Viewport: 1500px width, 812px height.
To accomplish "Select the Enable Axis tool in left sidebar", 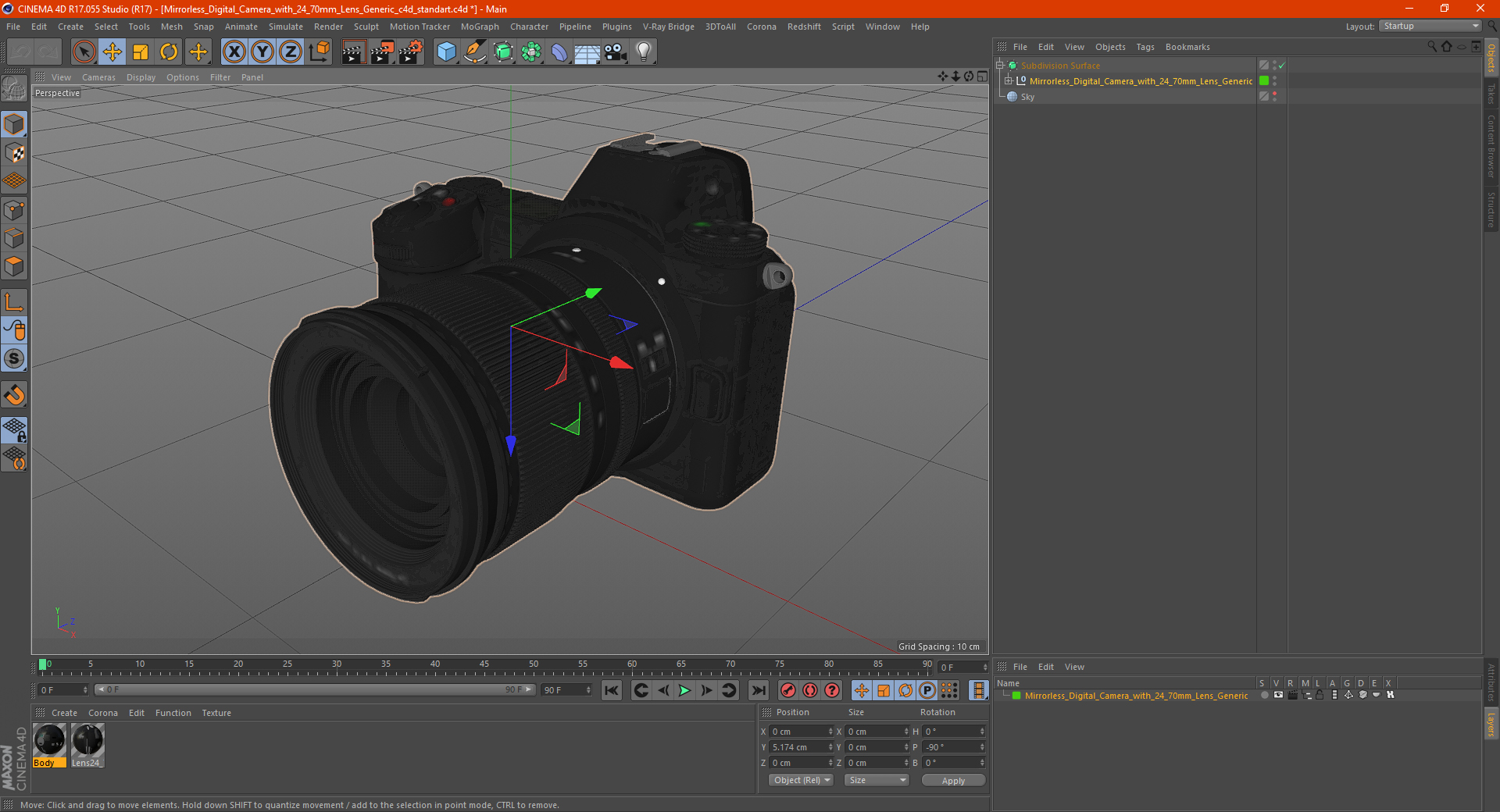I will click(15, 302).
